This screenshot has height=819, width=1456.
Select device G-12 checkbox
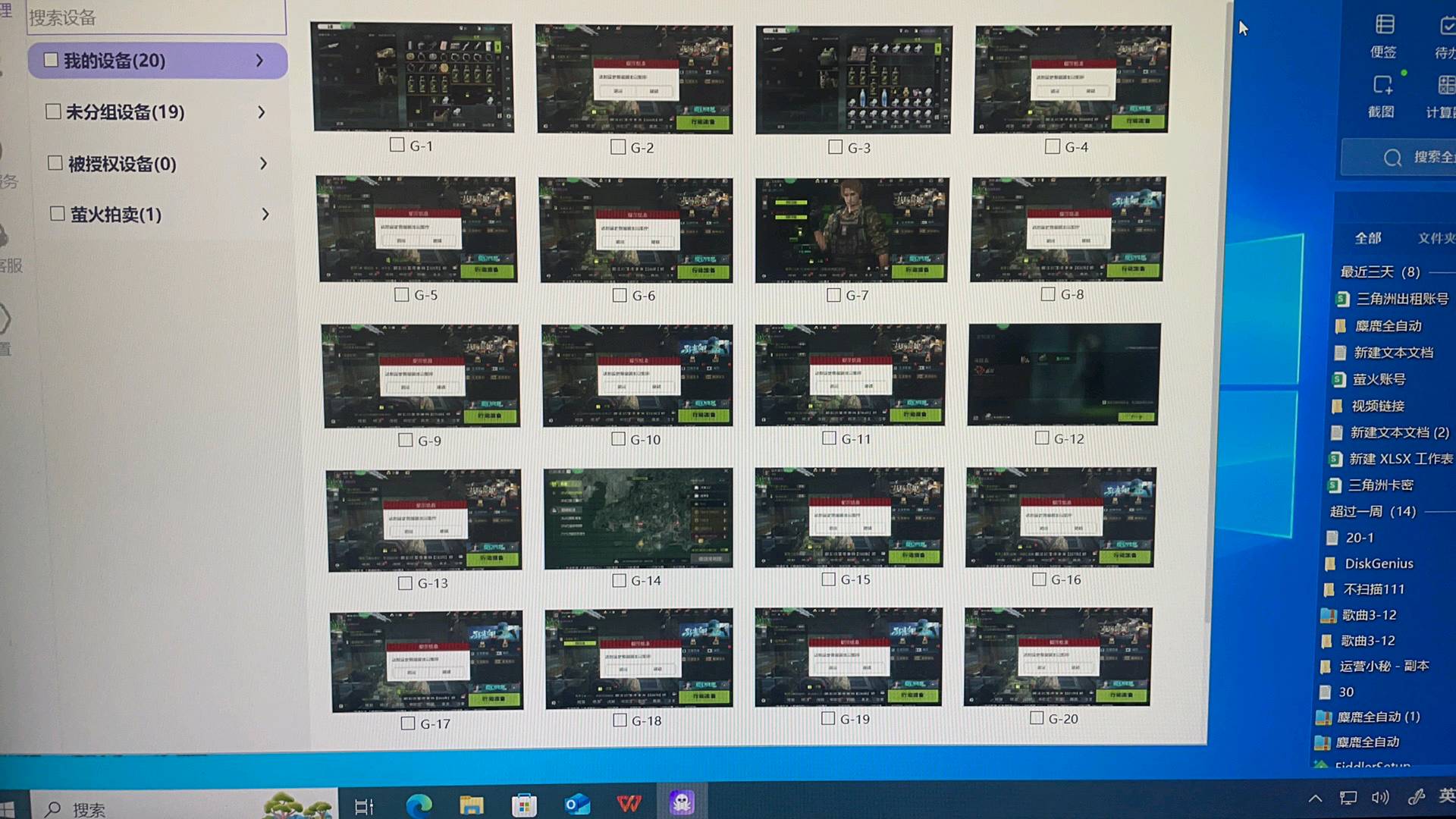coord(1042,438)
